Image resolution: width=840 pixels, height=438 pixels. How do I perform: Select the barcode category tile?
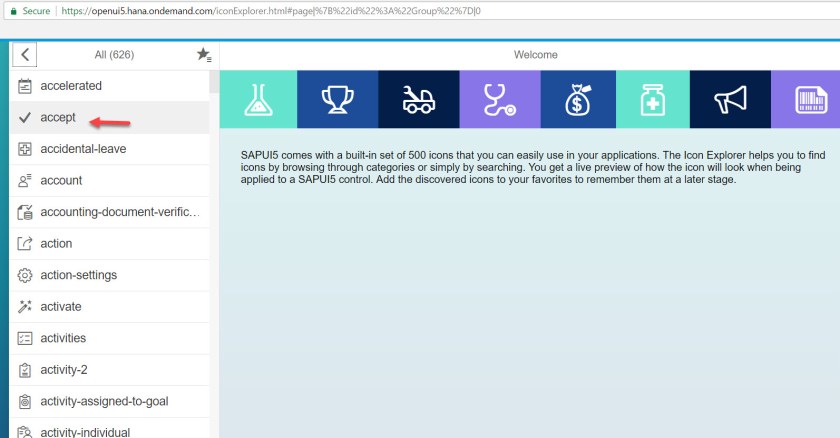point(805,100)
